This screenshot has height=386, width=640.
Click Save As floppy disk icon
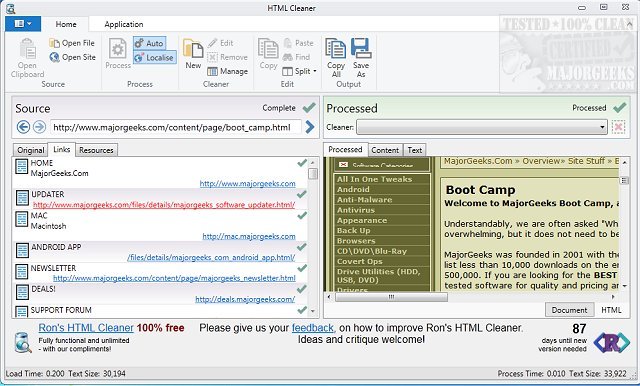[x=361, y=49]
